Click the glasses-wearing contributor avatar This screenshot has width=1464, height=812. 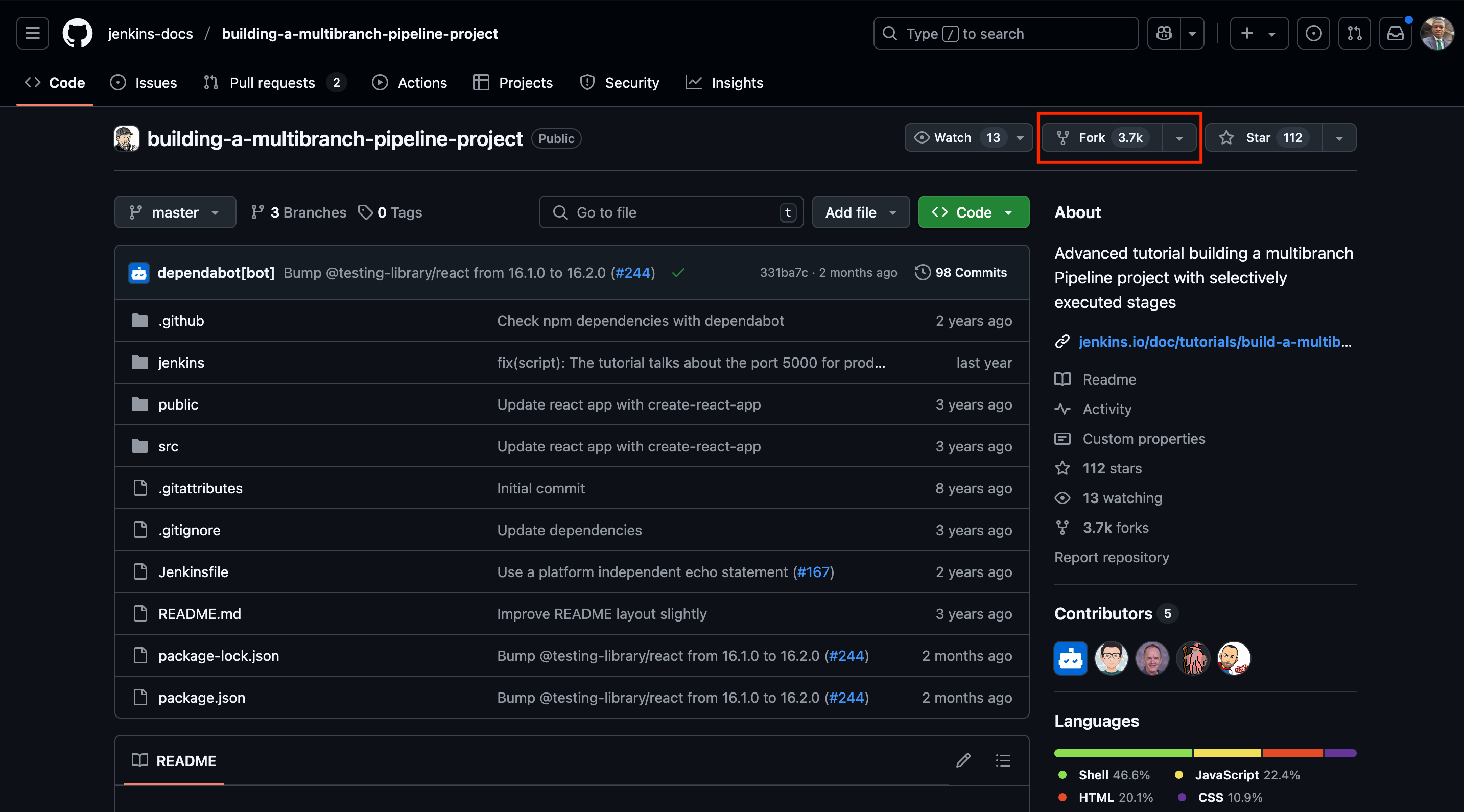pyautogui.click(x=1112, y=658)
